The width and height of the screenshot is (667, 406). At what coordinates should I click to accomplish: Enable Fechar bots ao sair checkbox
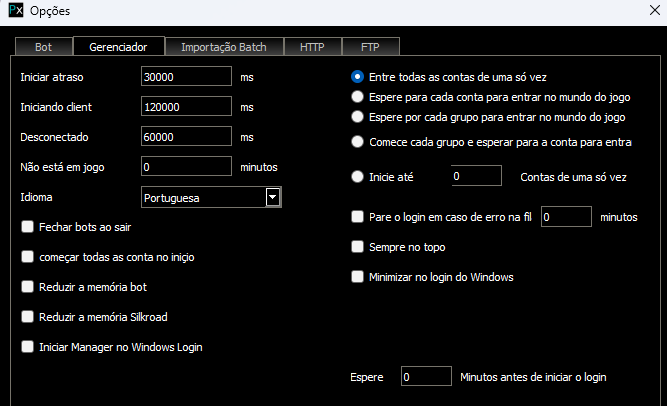pos(28,227)
